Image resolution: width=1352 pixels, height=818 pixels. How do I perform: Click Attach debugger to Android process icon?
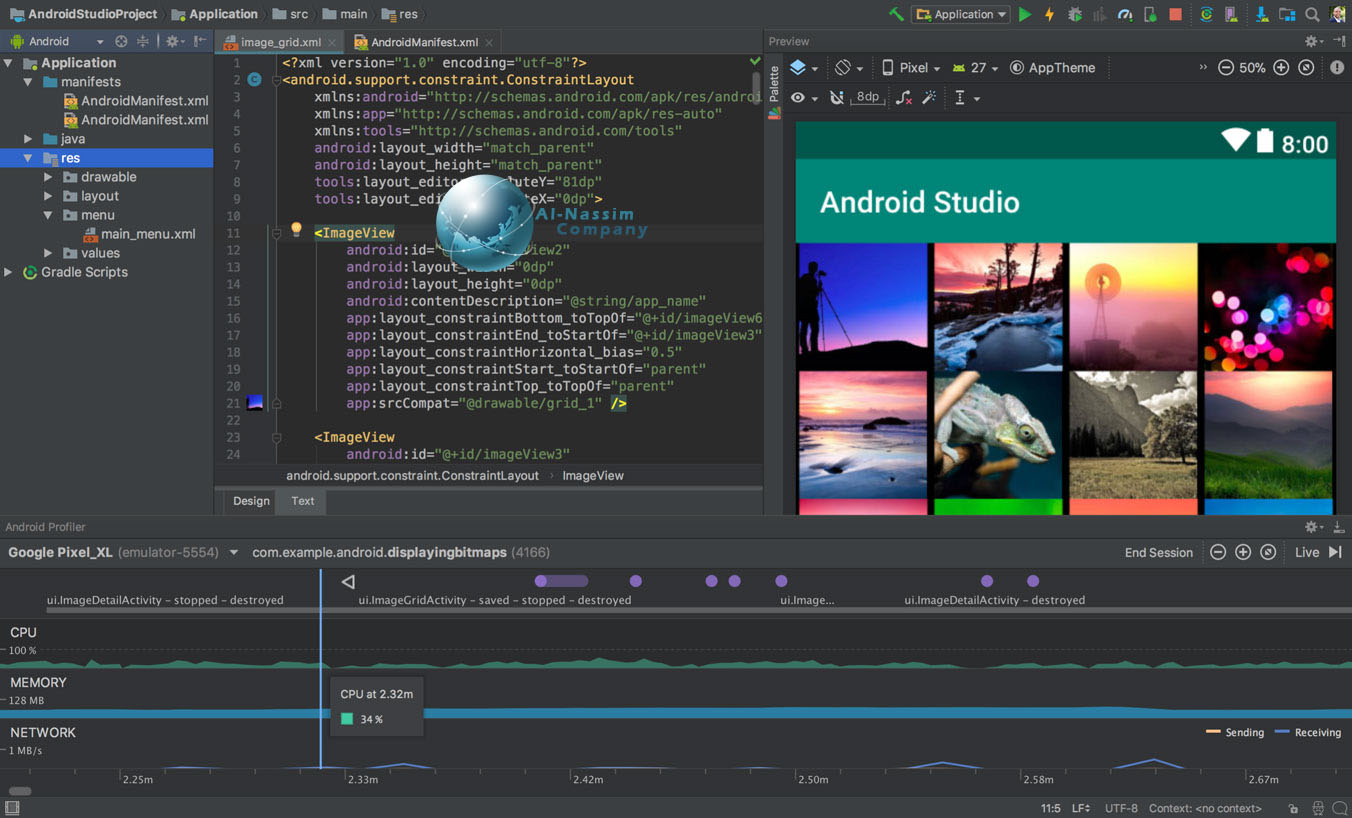(x=1150, y=14)
